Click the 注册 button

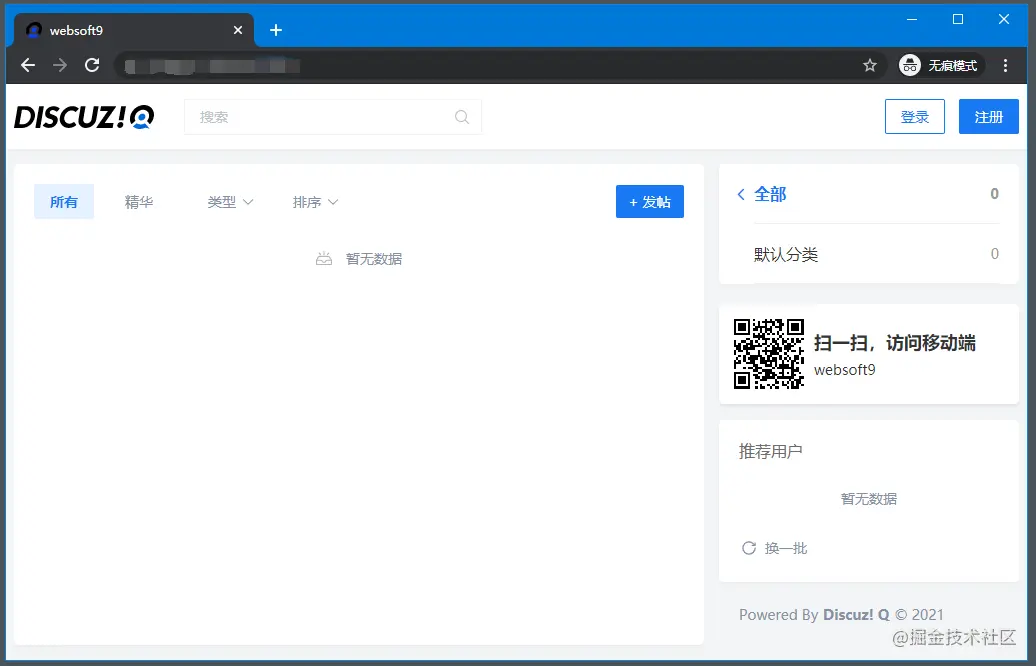[x=988, y=116]
